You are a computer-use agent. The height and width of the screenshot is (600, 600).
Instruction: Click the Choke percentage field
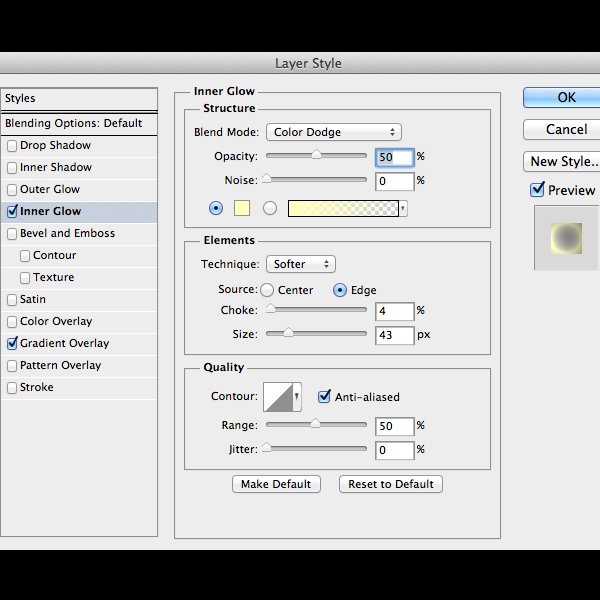tap(395, 311)
